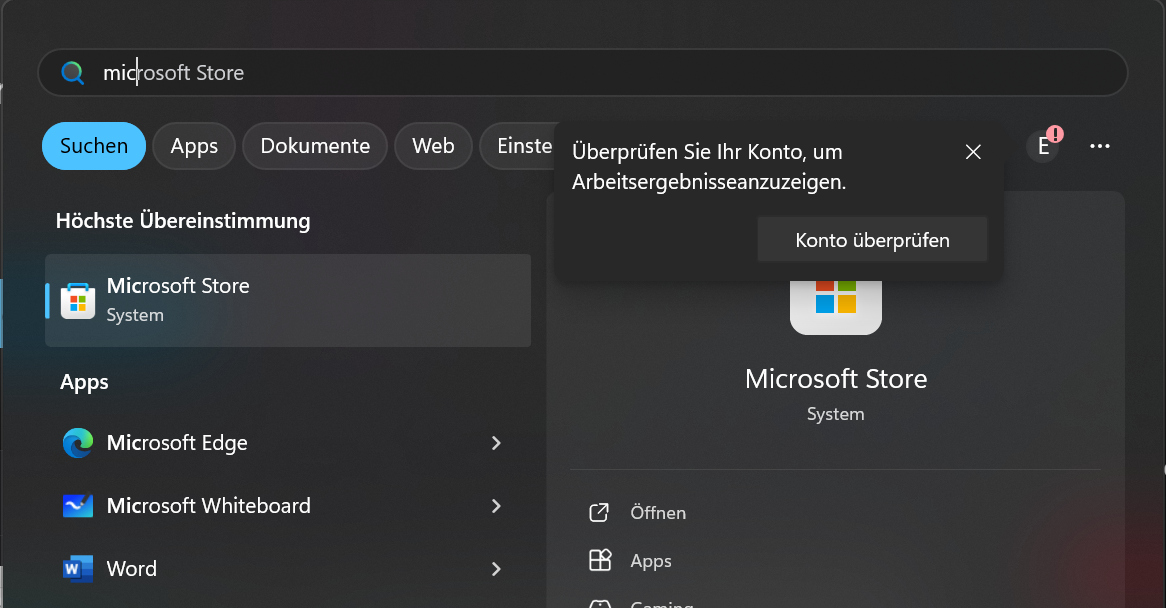The height and width of the screenshot is (608, 1166).
Task: Open the three-dot more options menu
Action: click(x=1100, y=146)
